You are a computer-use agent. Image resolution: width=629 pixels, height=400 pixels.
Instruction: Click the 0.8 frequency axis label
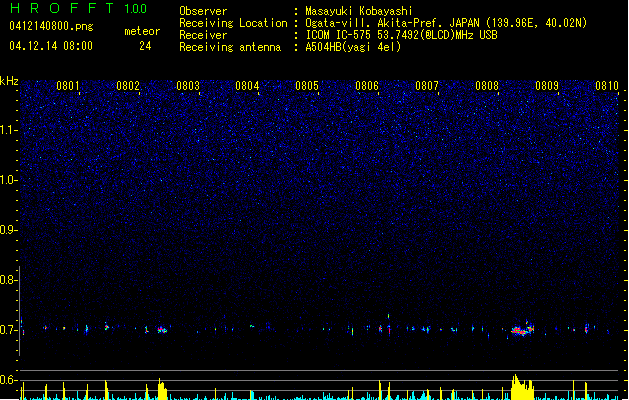9,280
